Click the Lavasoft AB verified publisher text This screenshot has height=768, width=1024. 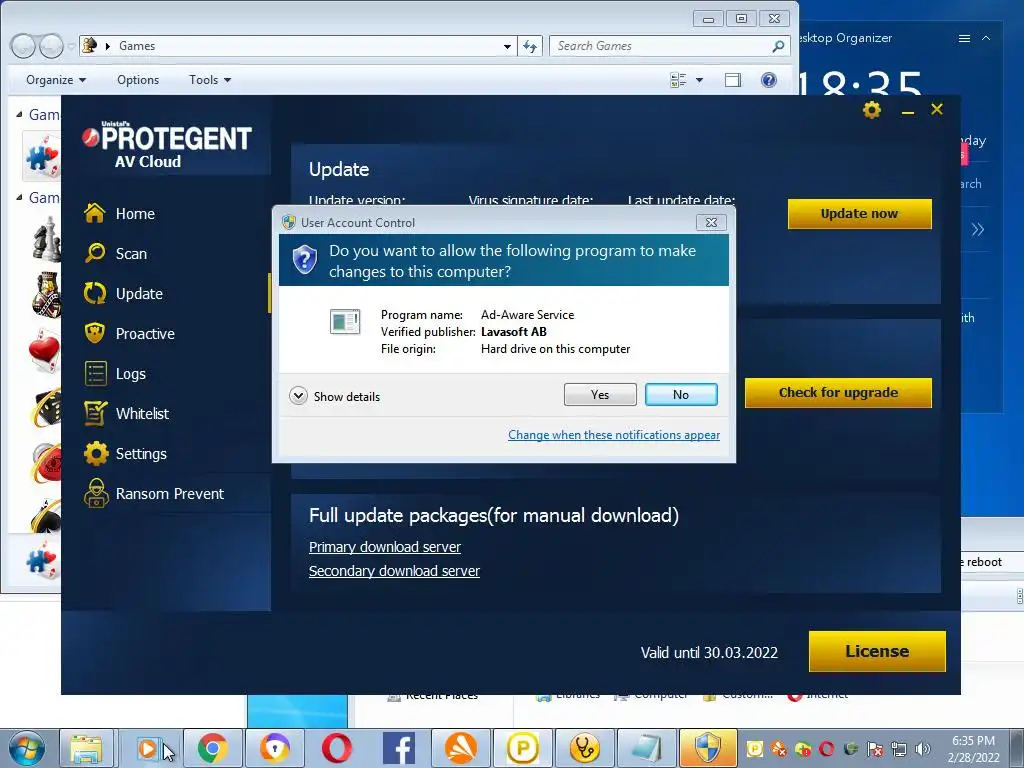(x=514, y=332)
